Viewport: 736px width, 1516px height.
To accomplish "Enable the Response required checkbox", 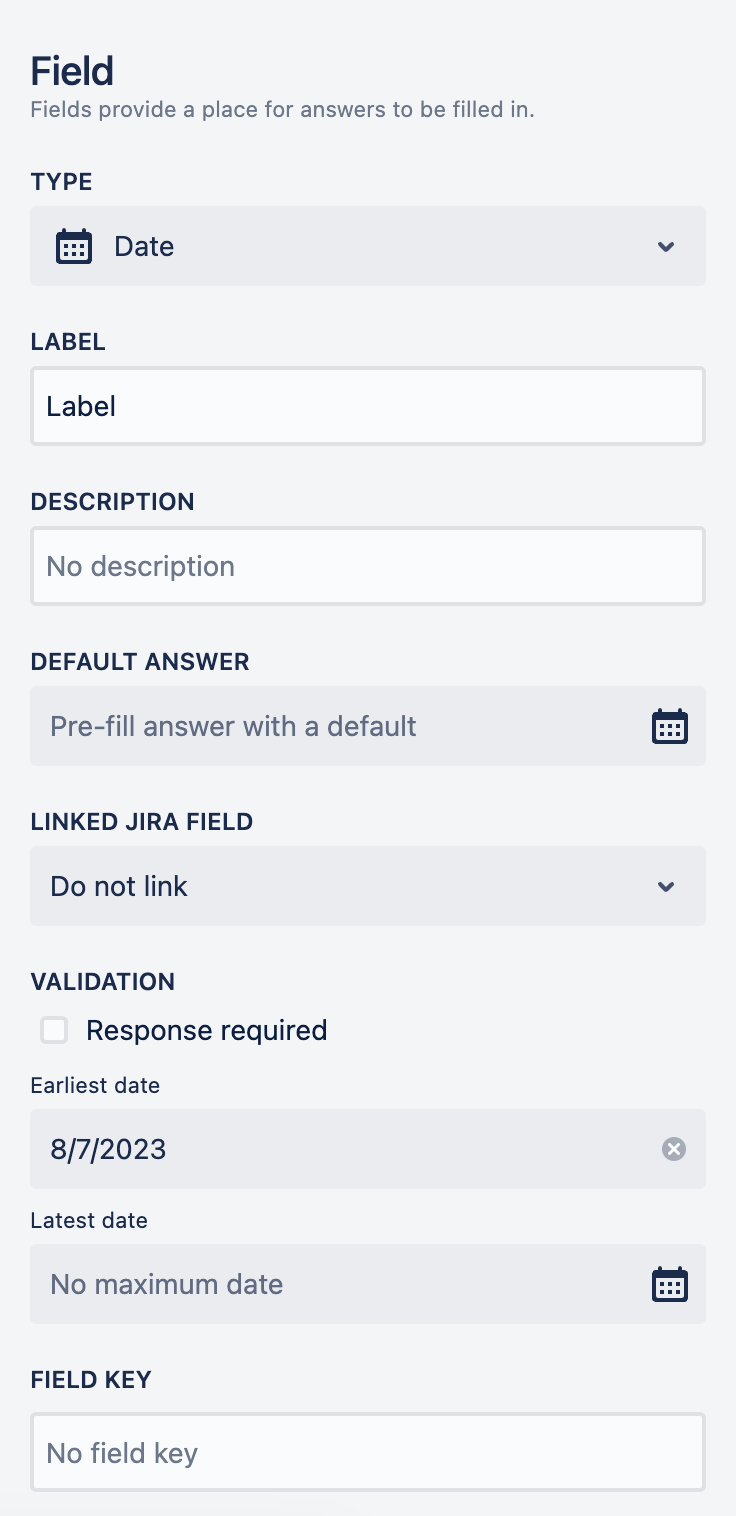I will pyautogui.click(x=54, y=1030).
